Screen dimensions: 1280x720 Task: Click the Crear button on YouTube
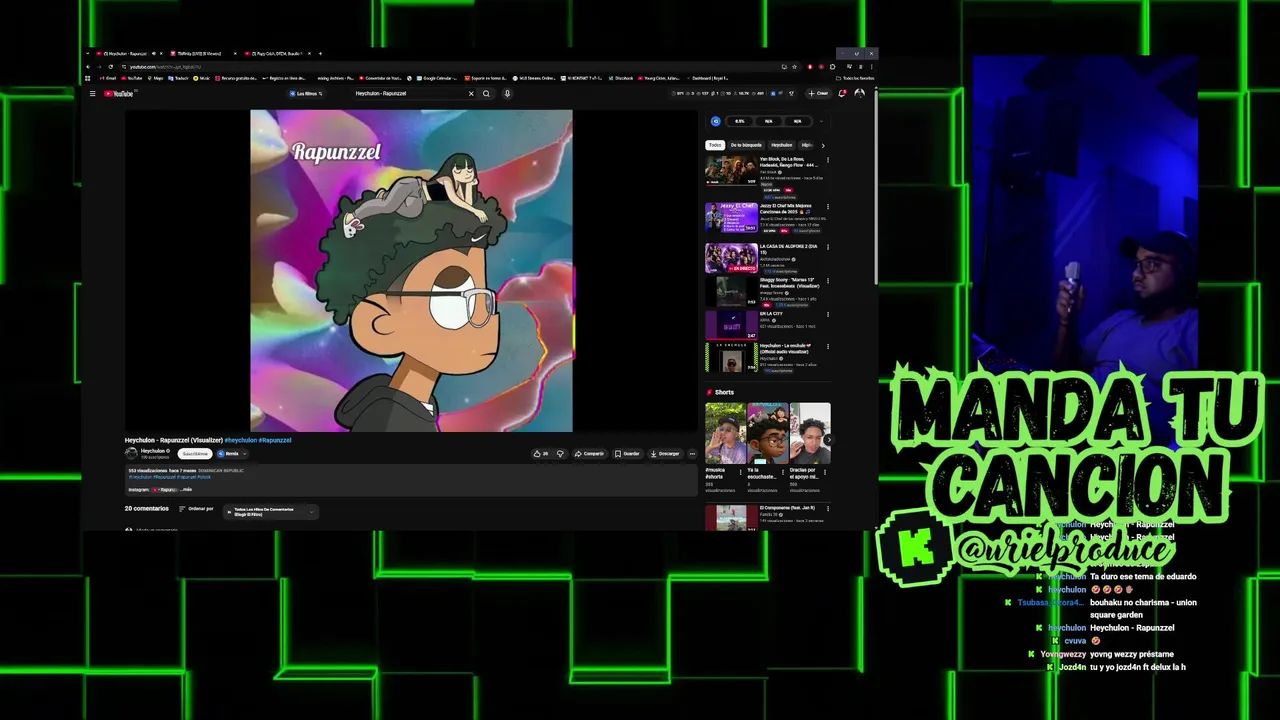coord(820,93)
